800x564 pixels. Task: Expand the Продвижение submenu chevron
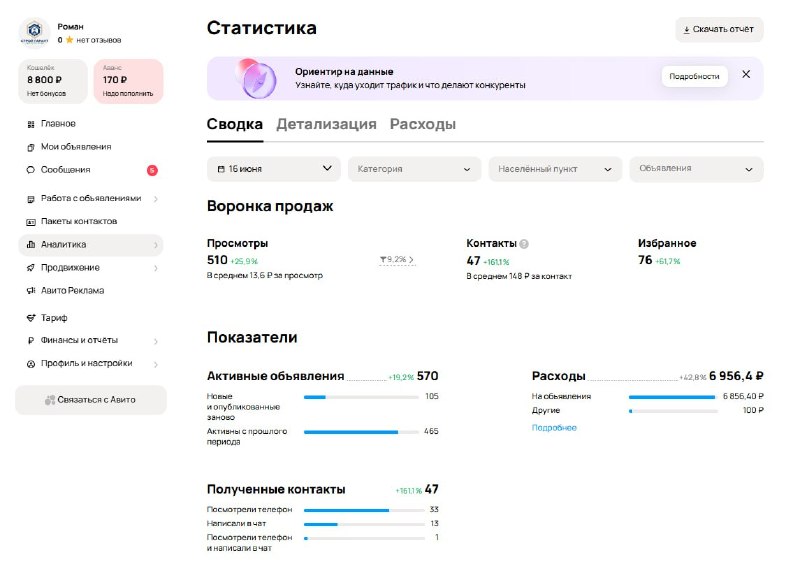point(156,268)
